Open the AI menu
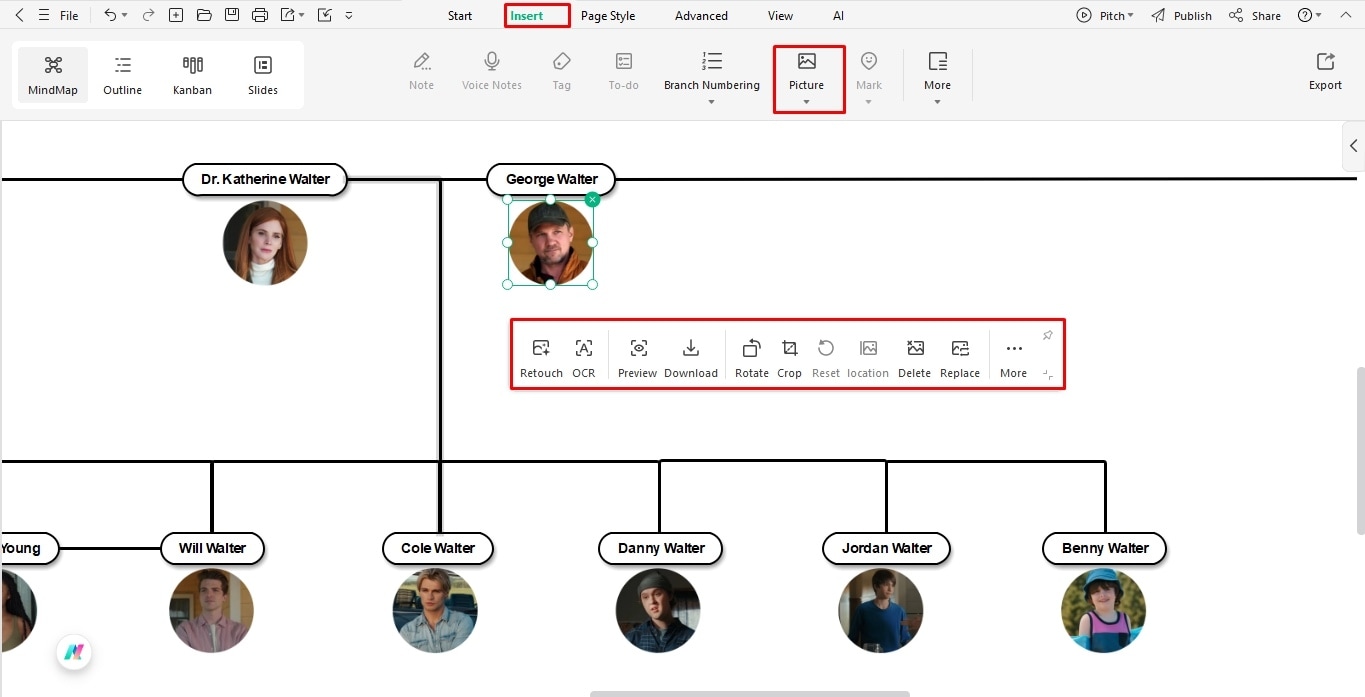 click(x=838, y=15)
